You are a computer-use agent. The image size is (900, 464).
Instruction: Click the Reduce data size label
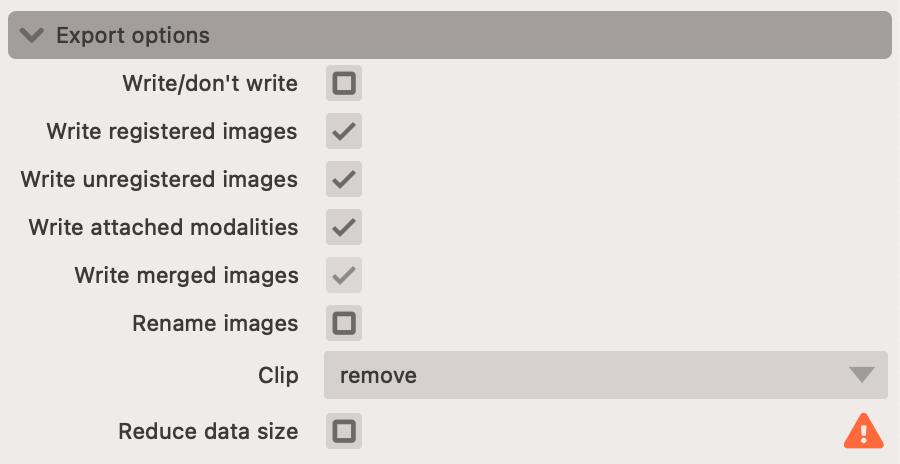tap(208, 432)
